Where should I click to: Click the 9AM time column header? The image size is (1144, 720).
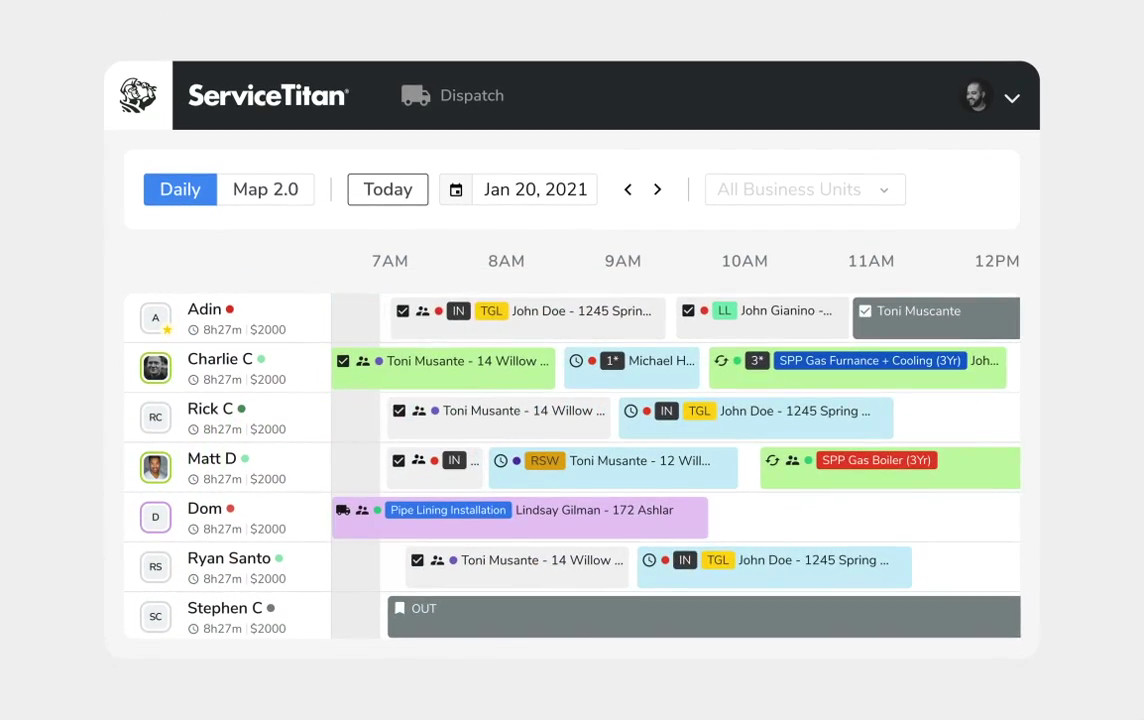622,261
